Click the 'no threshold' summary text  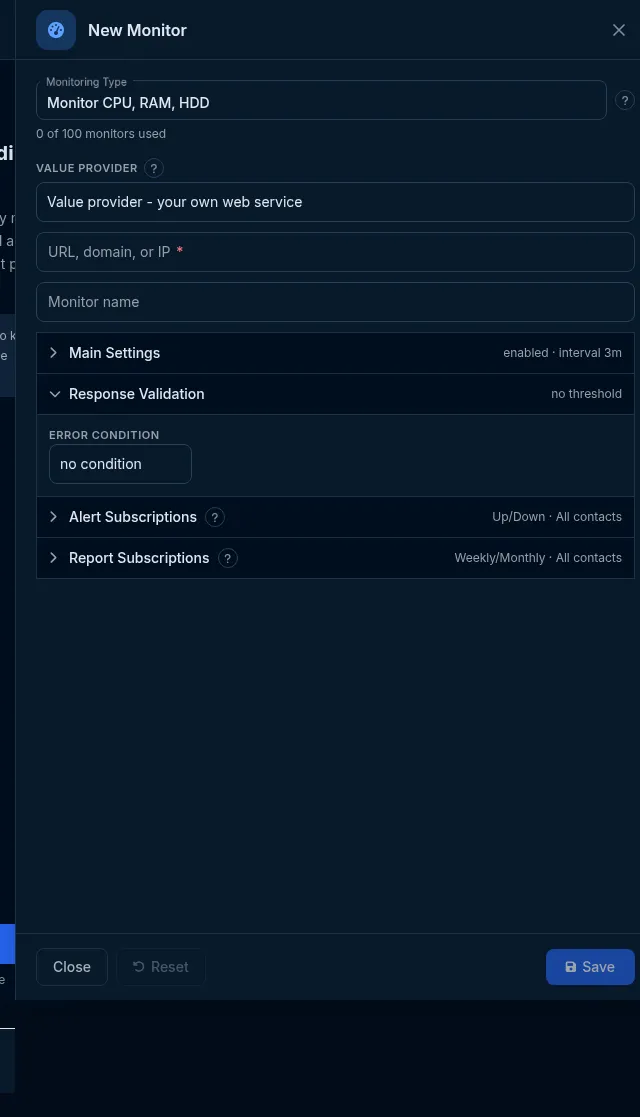[586, 394]
